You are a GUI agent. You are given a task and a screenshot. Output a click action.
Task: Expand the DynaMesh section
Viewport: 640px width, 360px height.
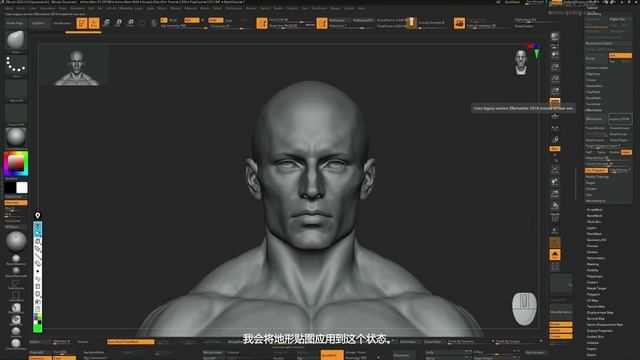(x=594, y=98)
